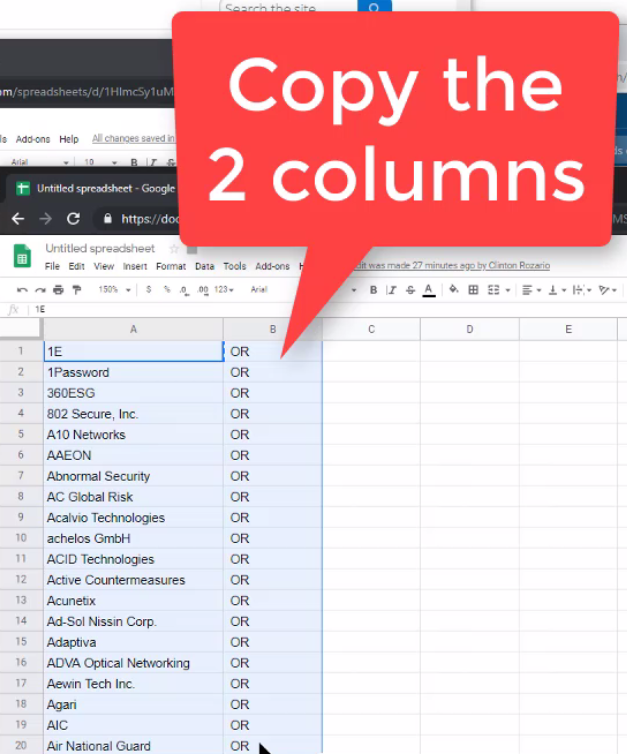Star the Untitled spreadsheet
627x754 pixels.
tap(174, 249)
